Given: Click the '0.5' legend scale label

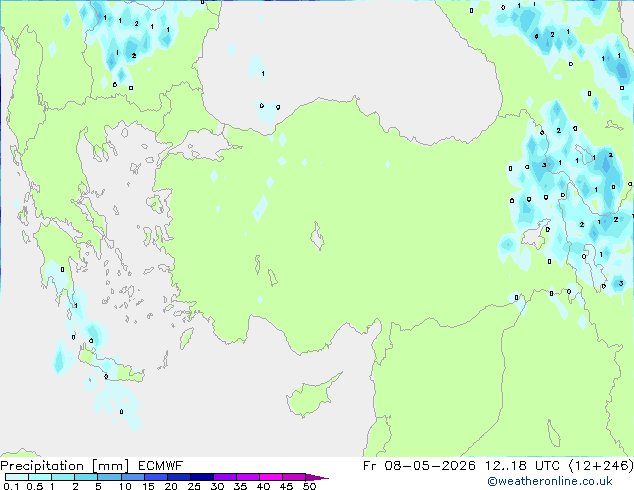Looking at the screenshot, I should (34, 486).
